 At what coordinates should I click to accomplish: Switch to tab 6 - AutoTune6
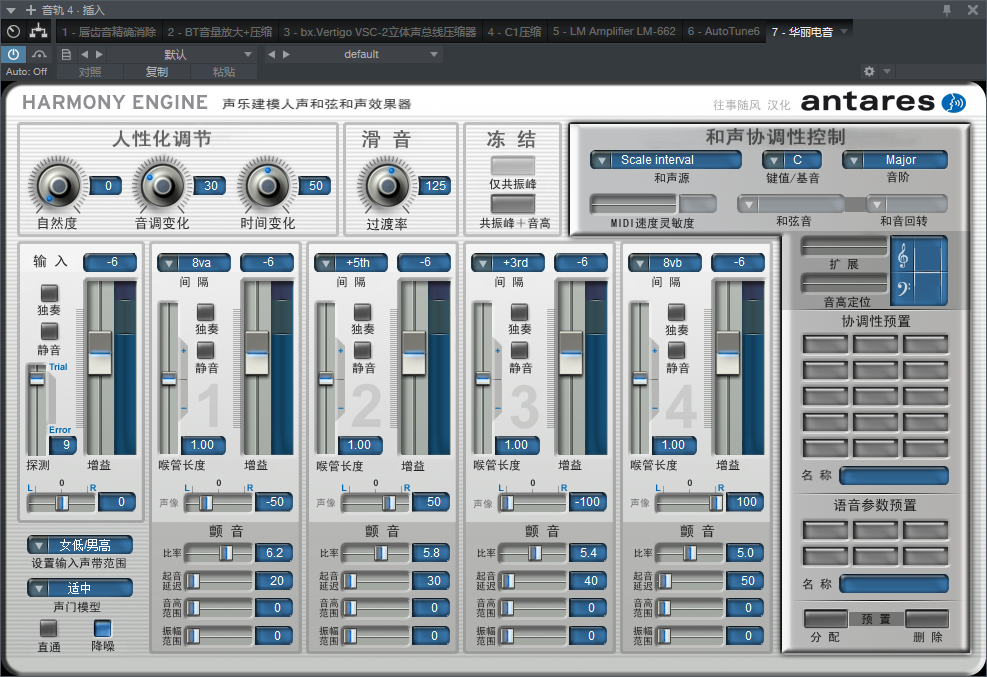click(x=723, y=31)
